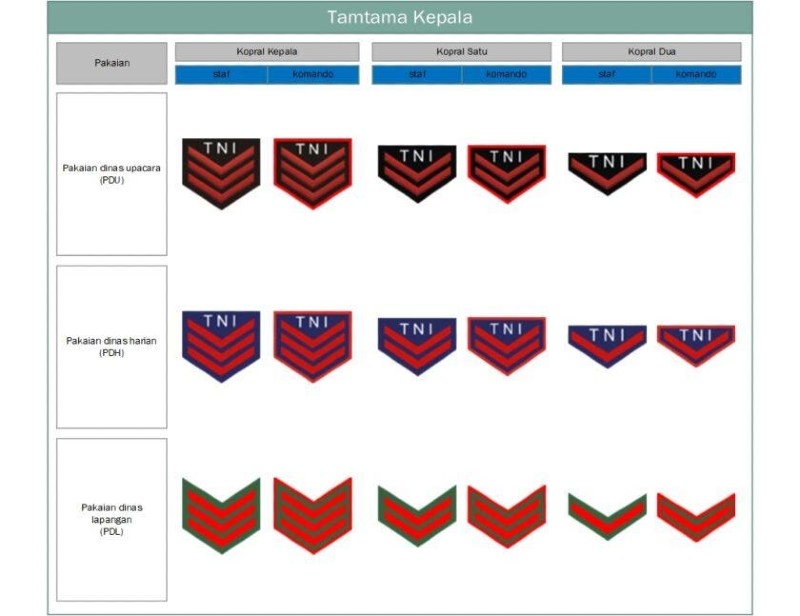Click the Kopral Dua staf PDL chevron
Image resolution: width=800 pixels, height=616 pixels.
click(x=607, y=516)
